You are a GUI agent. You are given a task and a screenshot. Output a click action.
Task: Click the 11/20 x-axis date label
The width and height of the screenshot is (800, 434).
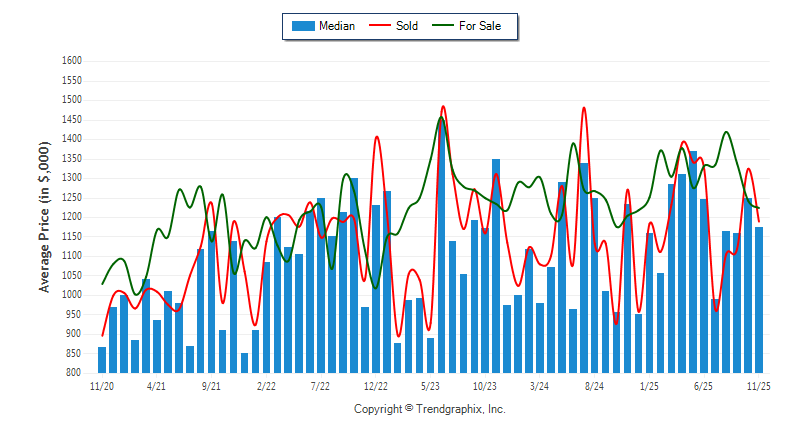tap(102, 385)
